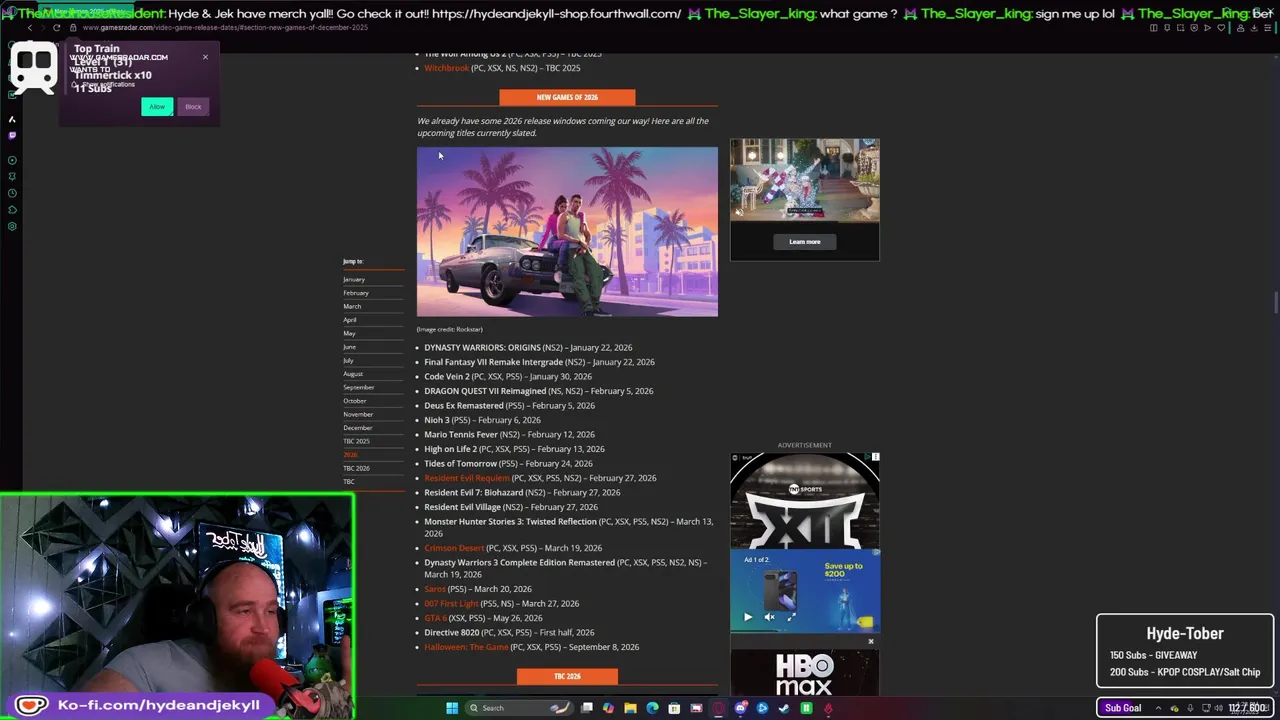Jump to September in the sidebar list
Image resolution: width=1280 pixels, height=720 pixels.
[359, 387]
